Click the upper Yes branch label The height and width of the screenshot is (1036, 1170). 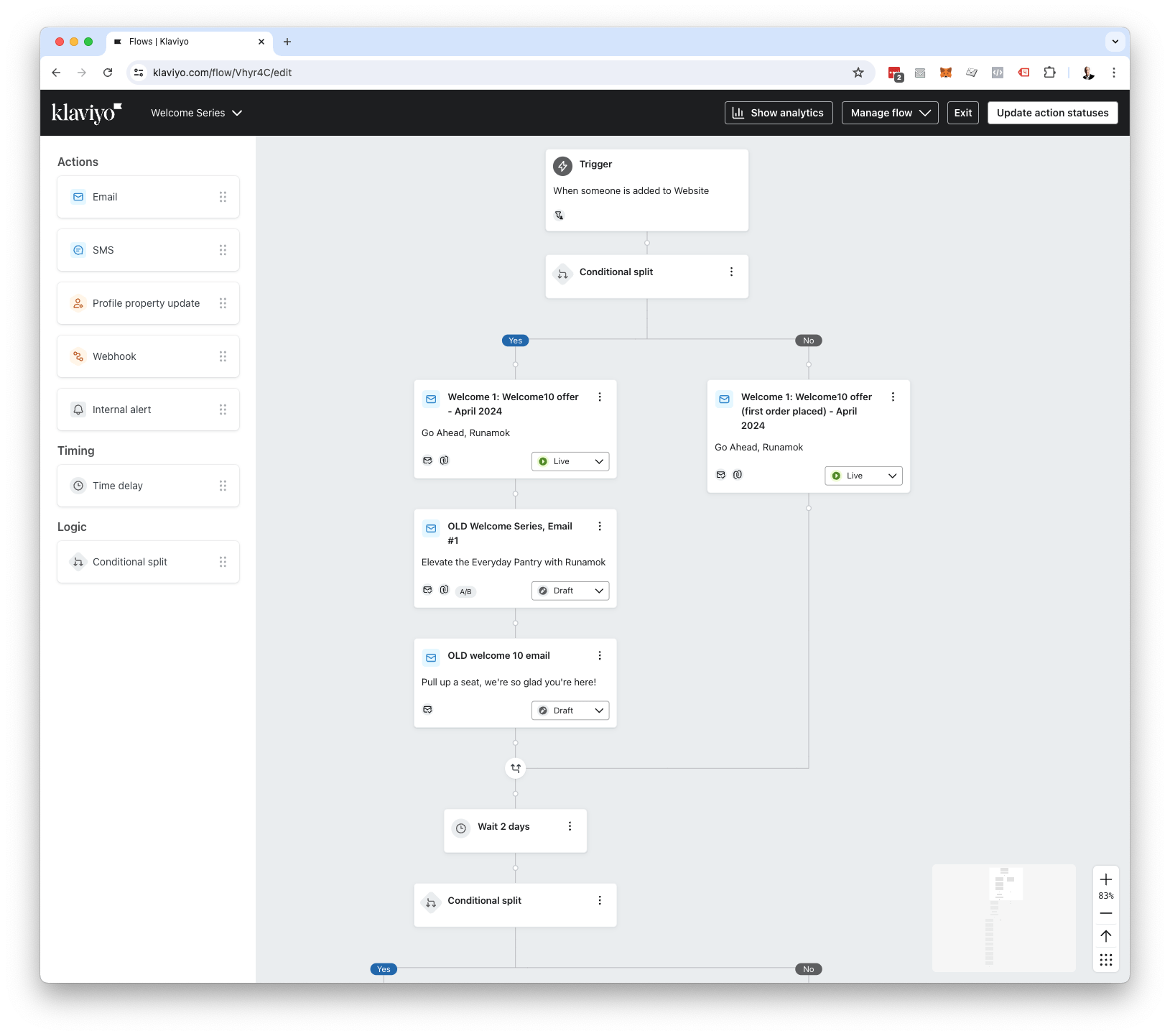tap(516, 341)
